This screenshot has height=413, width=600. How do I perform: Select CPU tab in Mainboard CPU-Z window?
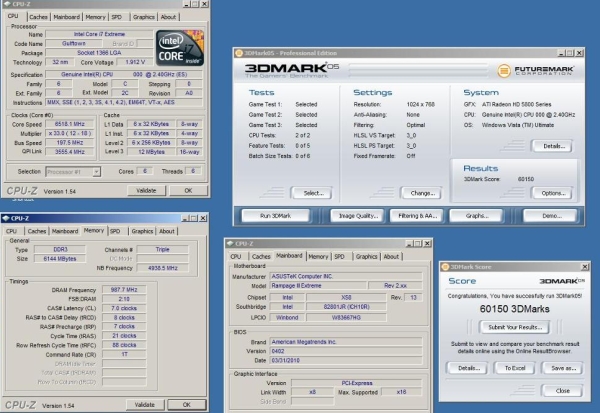pos(236,256)
